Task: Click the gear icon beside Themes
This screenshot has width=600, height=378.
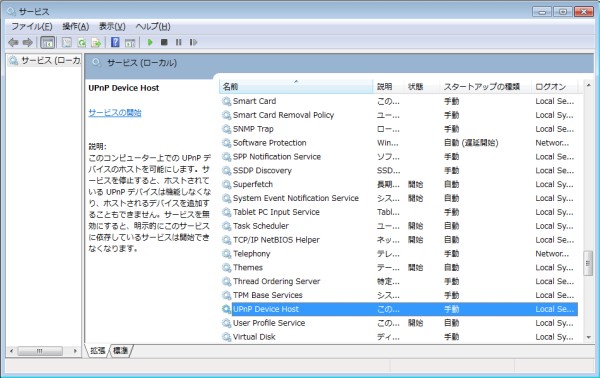Action: 227,267
